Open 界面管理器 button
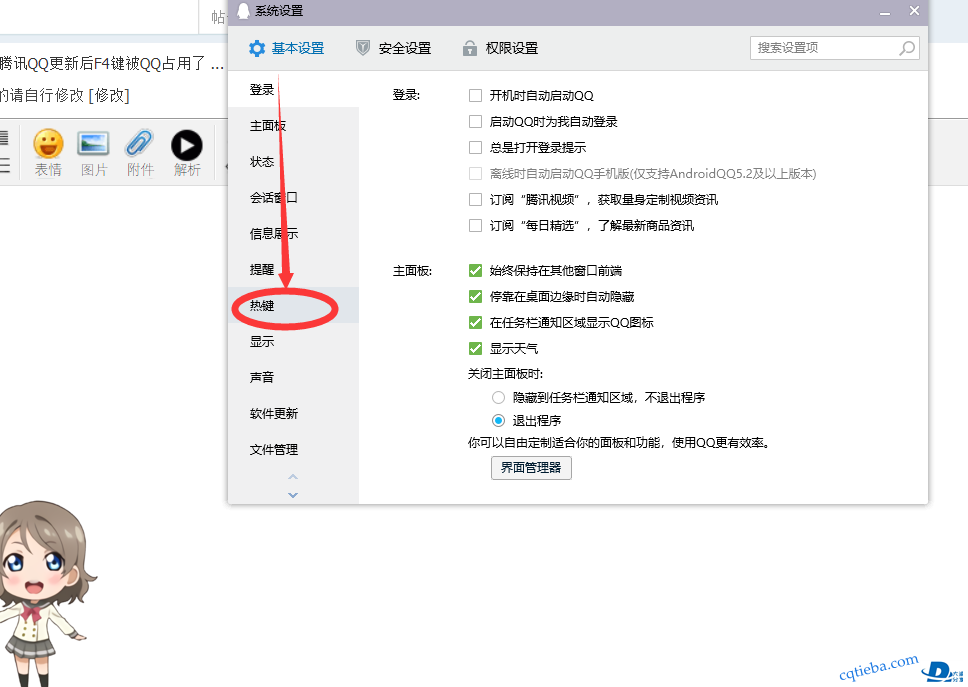This screenshot has height=687, width=968. pos(532,468)
